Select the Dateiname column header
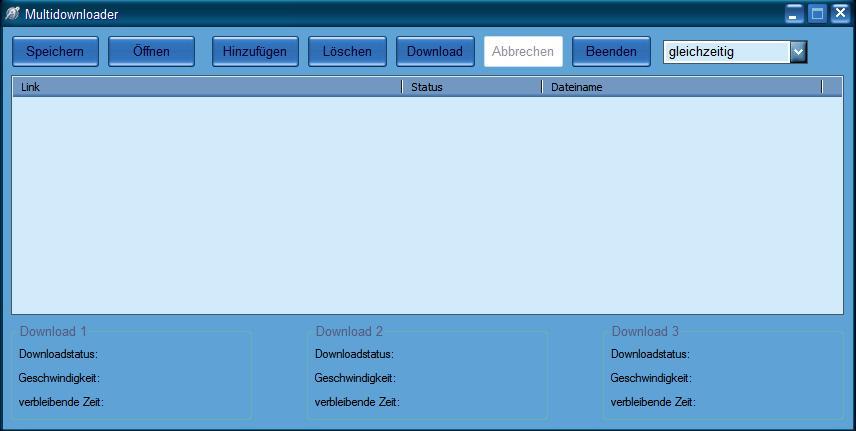 (680, 87)
